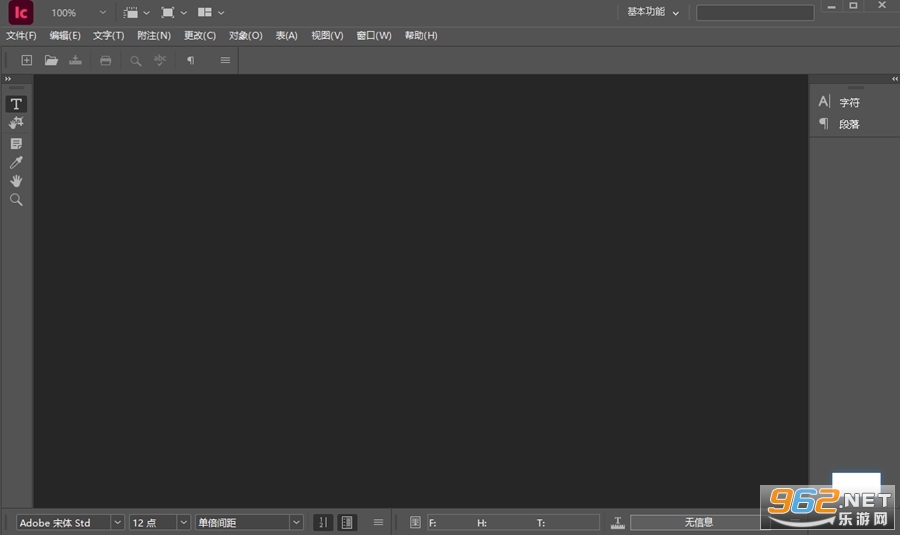
Task: Open the arrange documents dropdown
Action: (x=211, y=12)
